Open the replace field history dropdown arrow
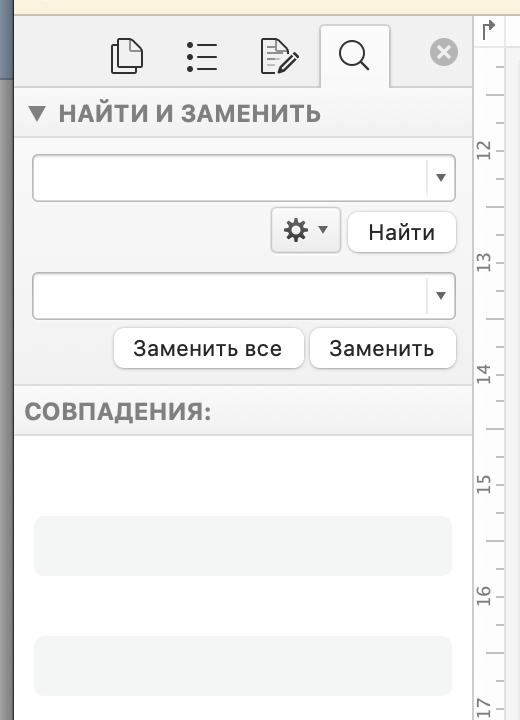 (x=441, y=296)
